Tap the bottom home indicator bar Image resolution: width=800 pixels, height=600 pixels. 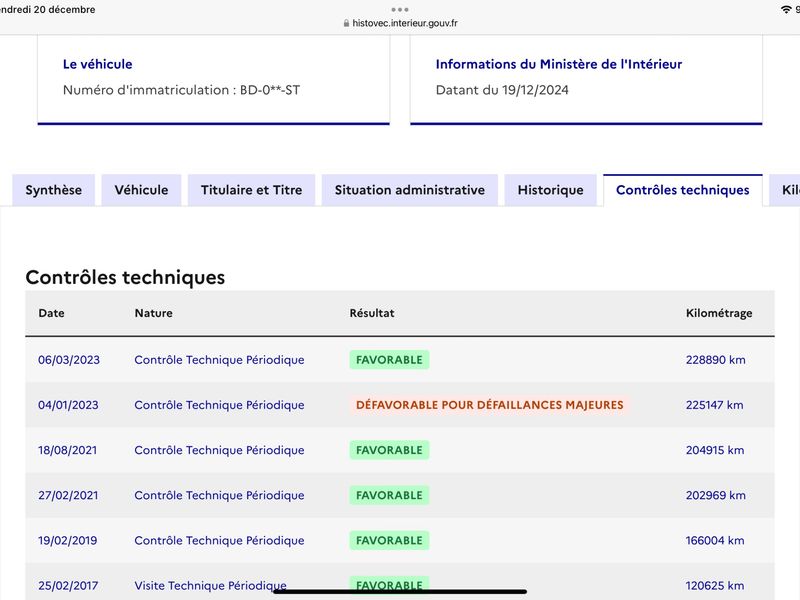coord(400,592)
